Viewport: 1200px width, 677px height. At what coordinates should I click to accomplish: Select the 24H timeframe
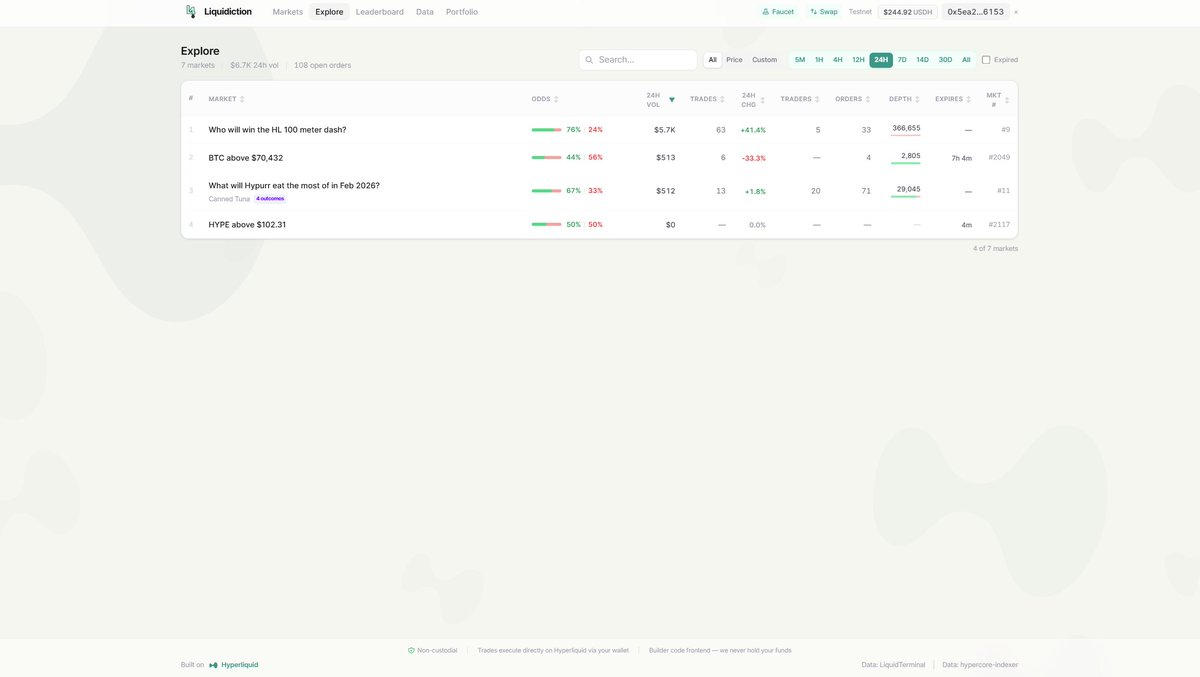click(881, 60)
